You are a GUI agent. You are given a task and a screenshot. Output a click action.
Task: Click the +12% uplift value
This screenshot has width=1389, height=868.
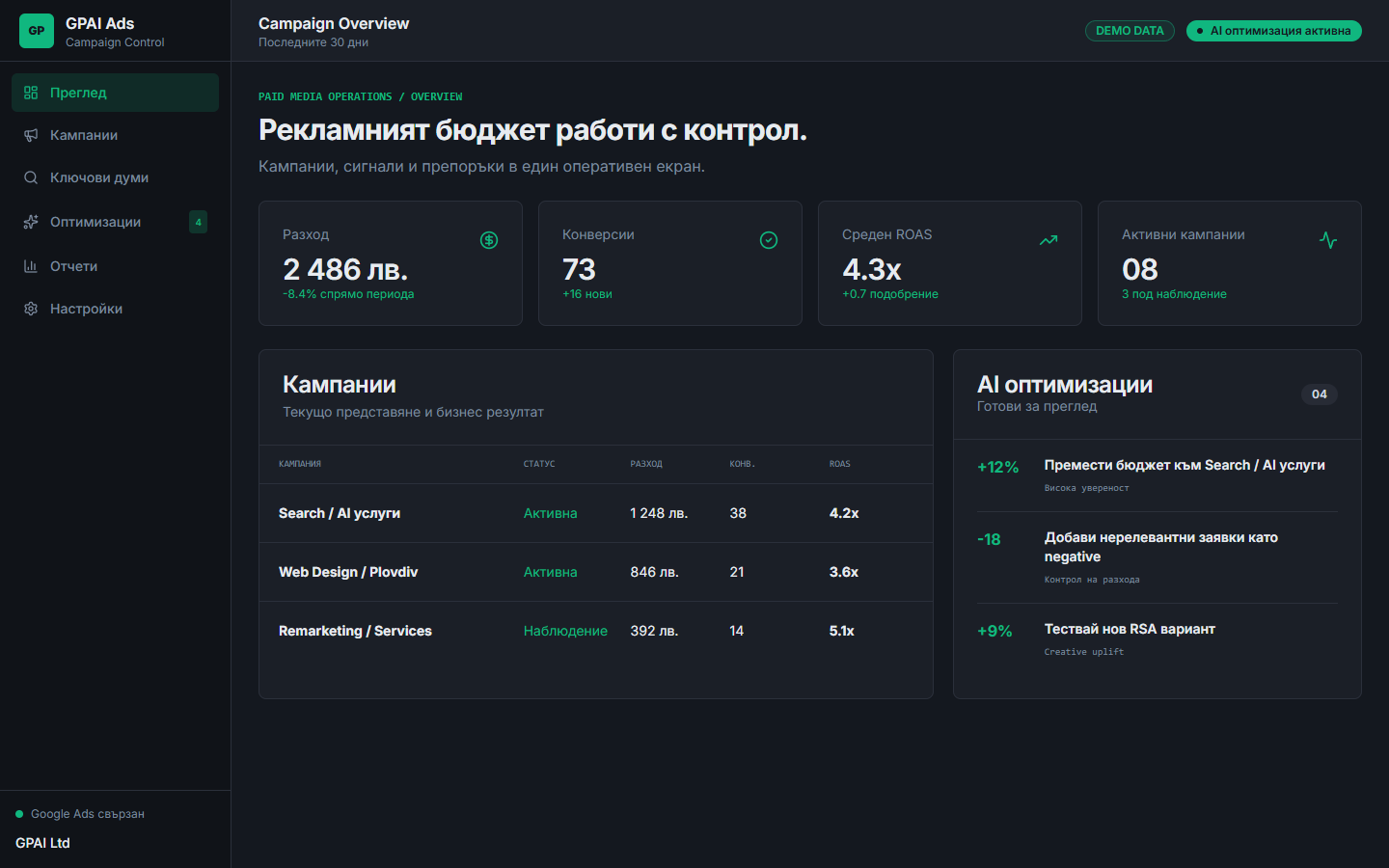click(x=998, y=467)
